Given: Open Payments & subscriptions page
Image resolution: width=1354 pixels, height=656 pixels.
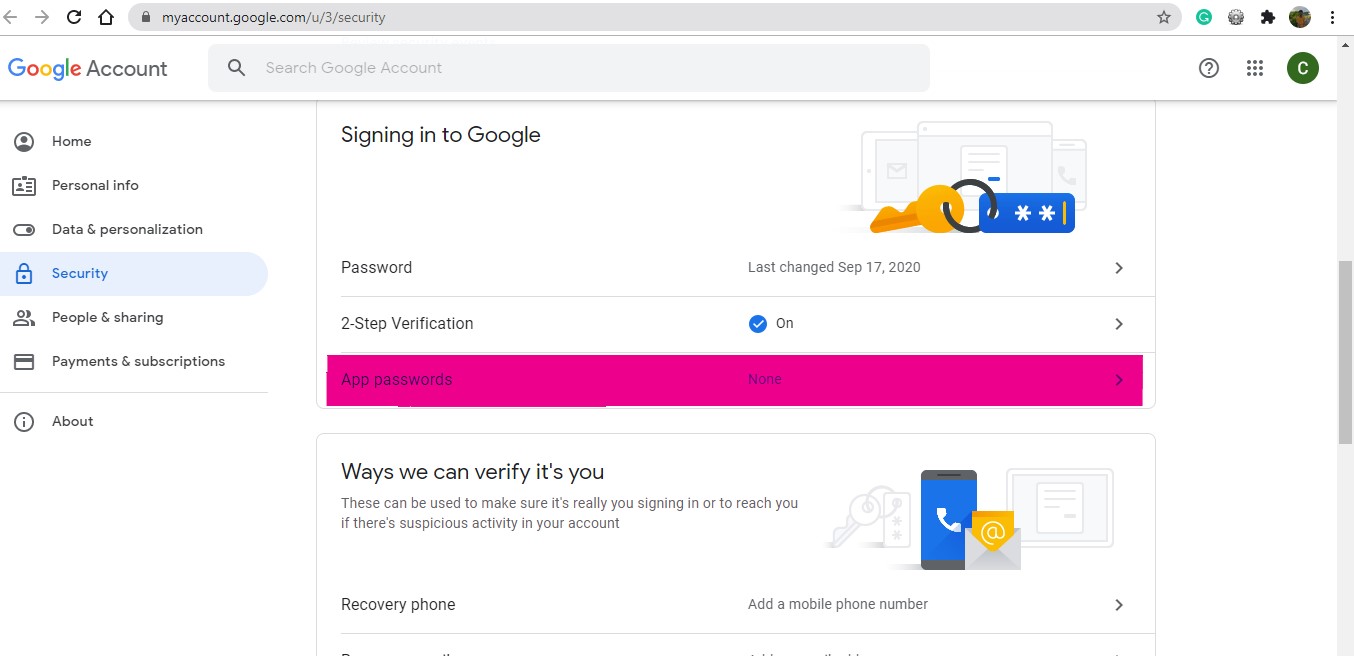Looking at the screenshot, I should click(138, 361).
